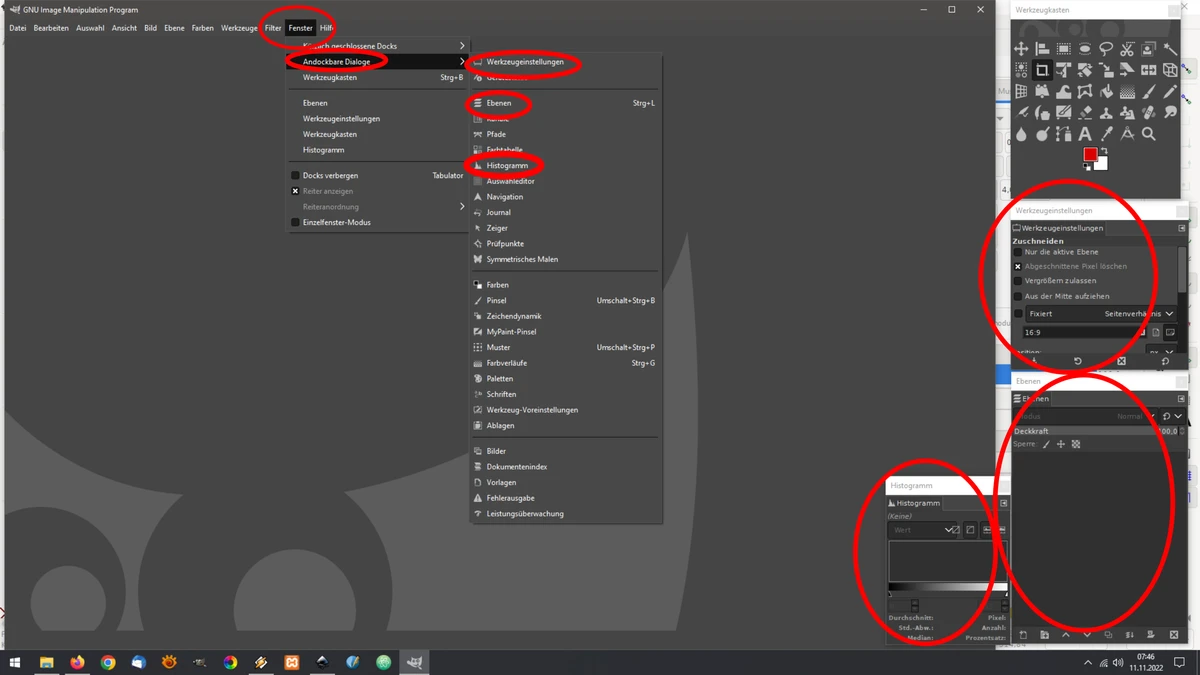Select the Crop tool in toolbox

(x=1042, y=70)
